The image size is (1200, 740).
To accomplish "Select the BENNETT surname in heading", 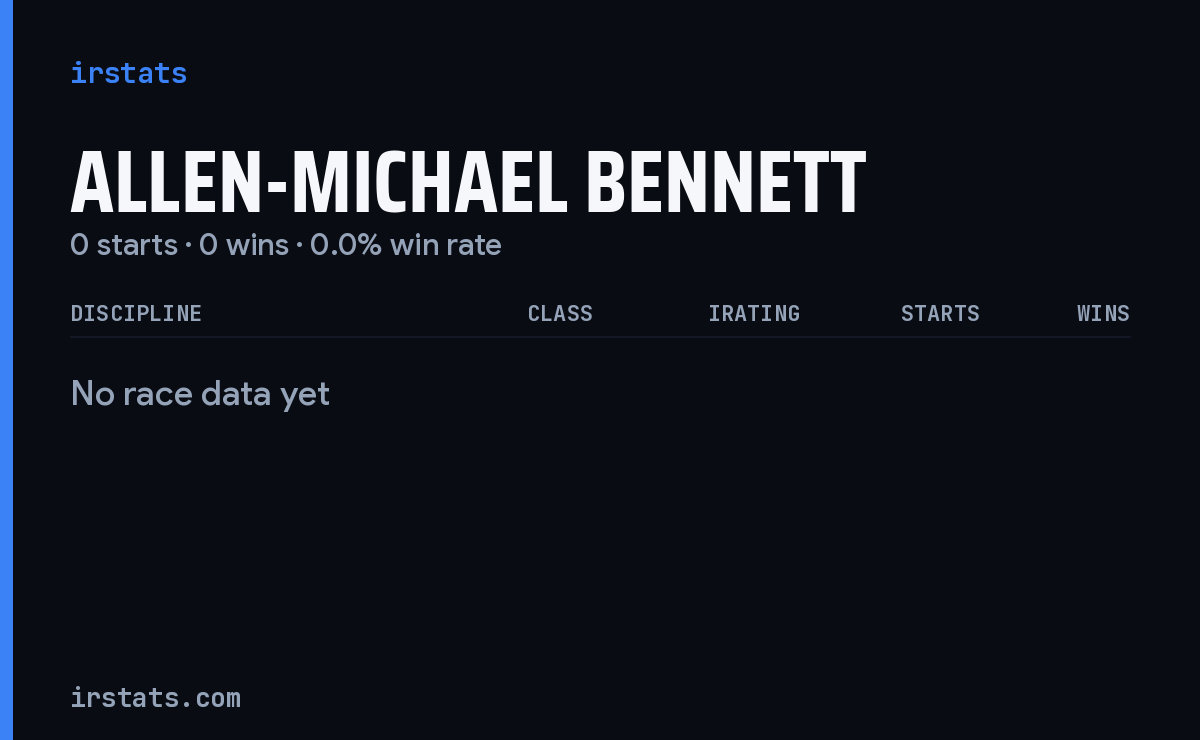I will 725,183.
